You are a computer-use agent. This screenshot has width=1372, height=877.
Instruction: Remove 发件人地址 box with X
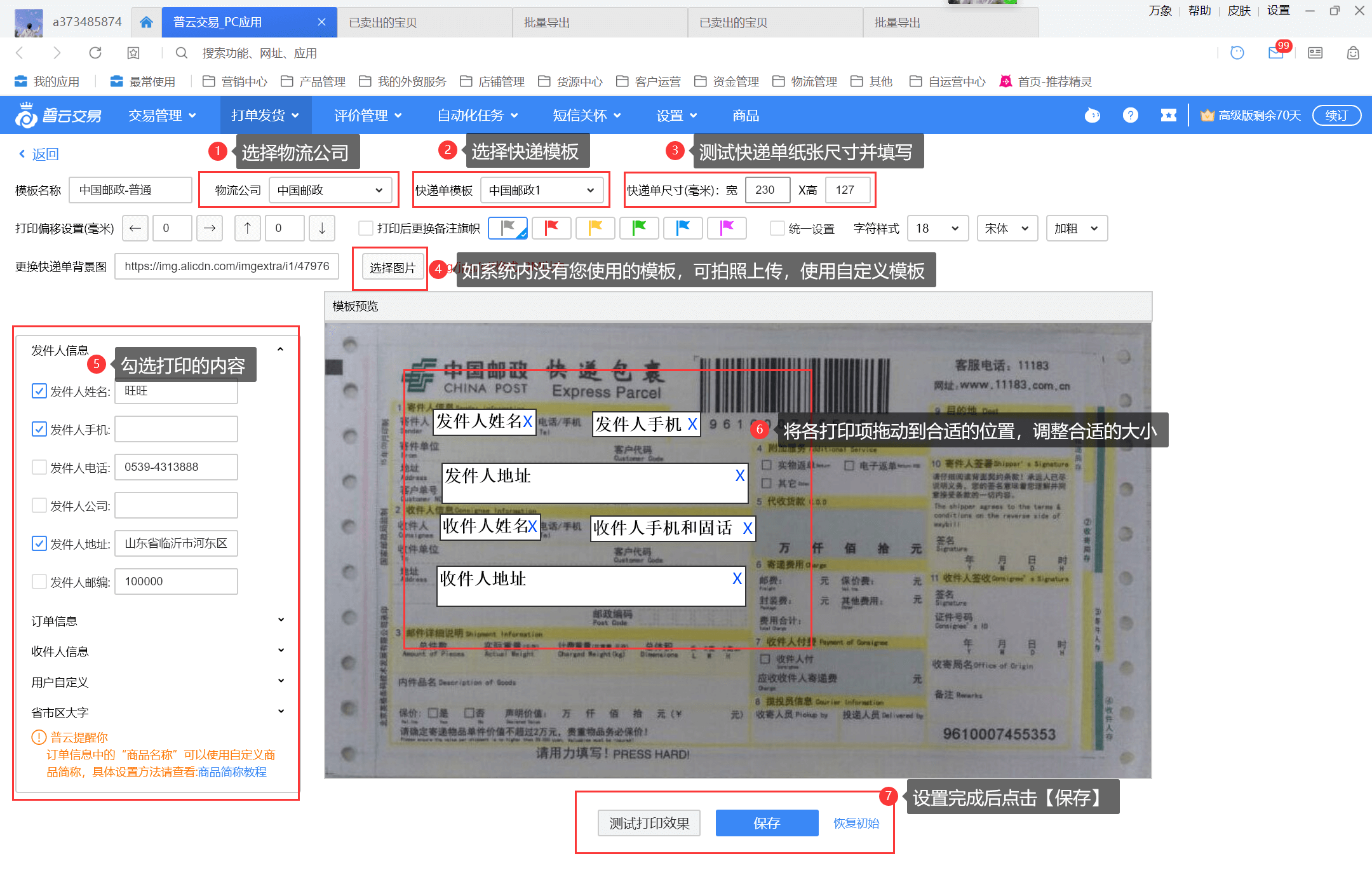point(739,475)
